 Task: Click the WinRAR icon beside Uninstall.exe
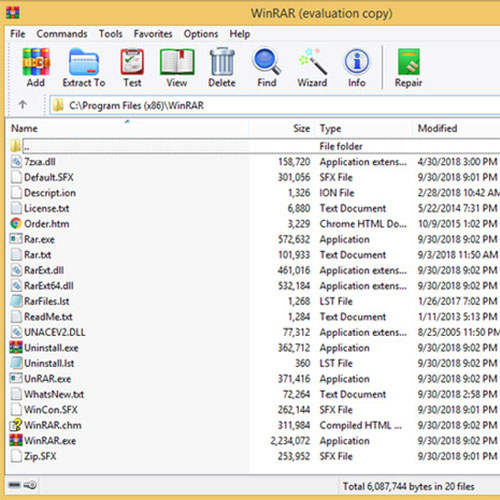pyautogui.click(x=16, y=347)
